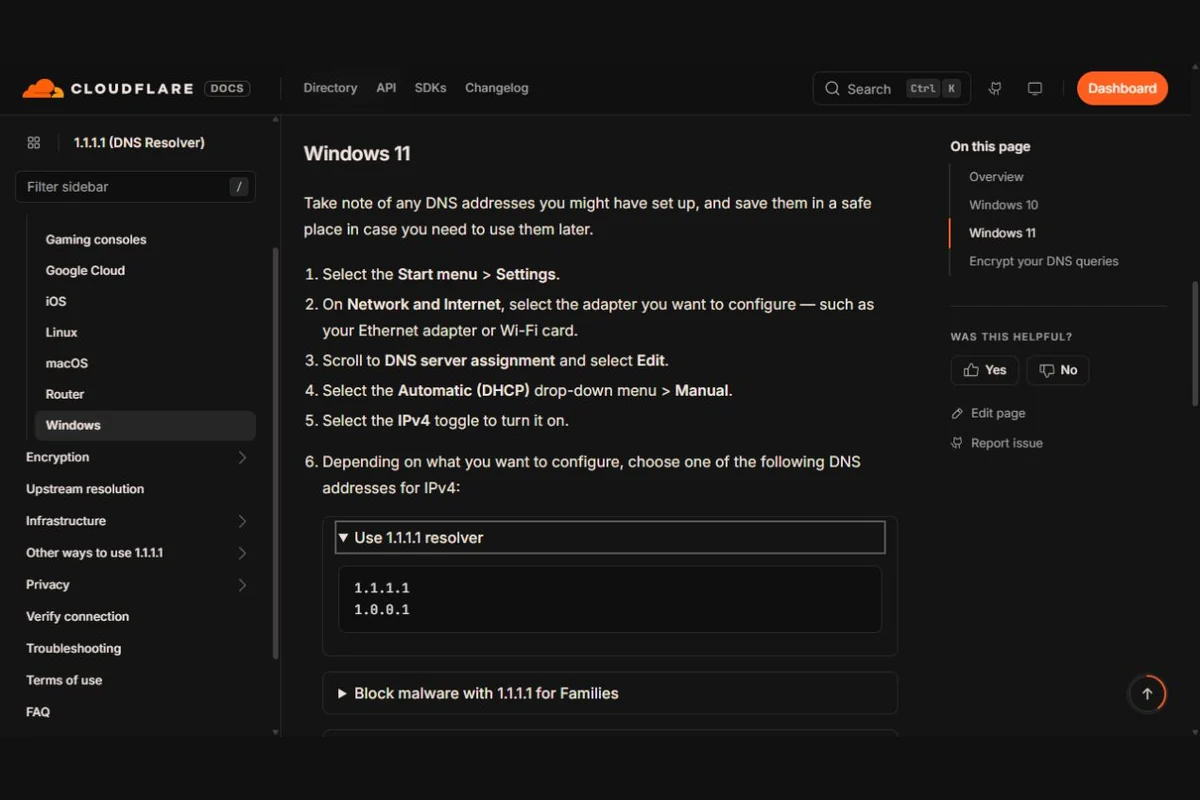Open Router in sidebar
Screen dimensions: 1200x800
[x=65, y=394]
